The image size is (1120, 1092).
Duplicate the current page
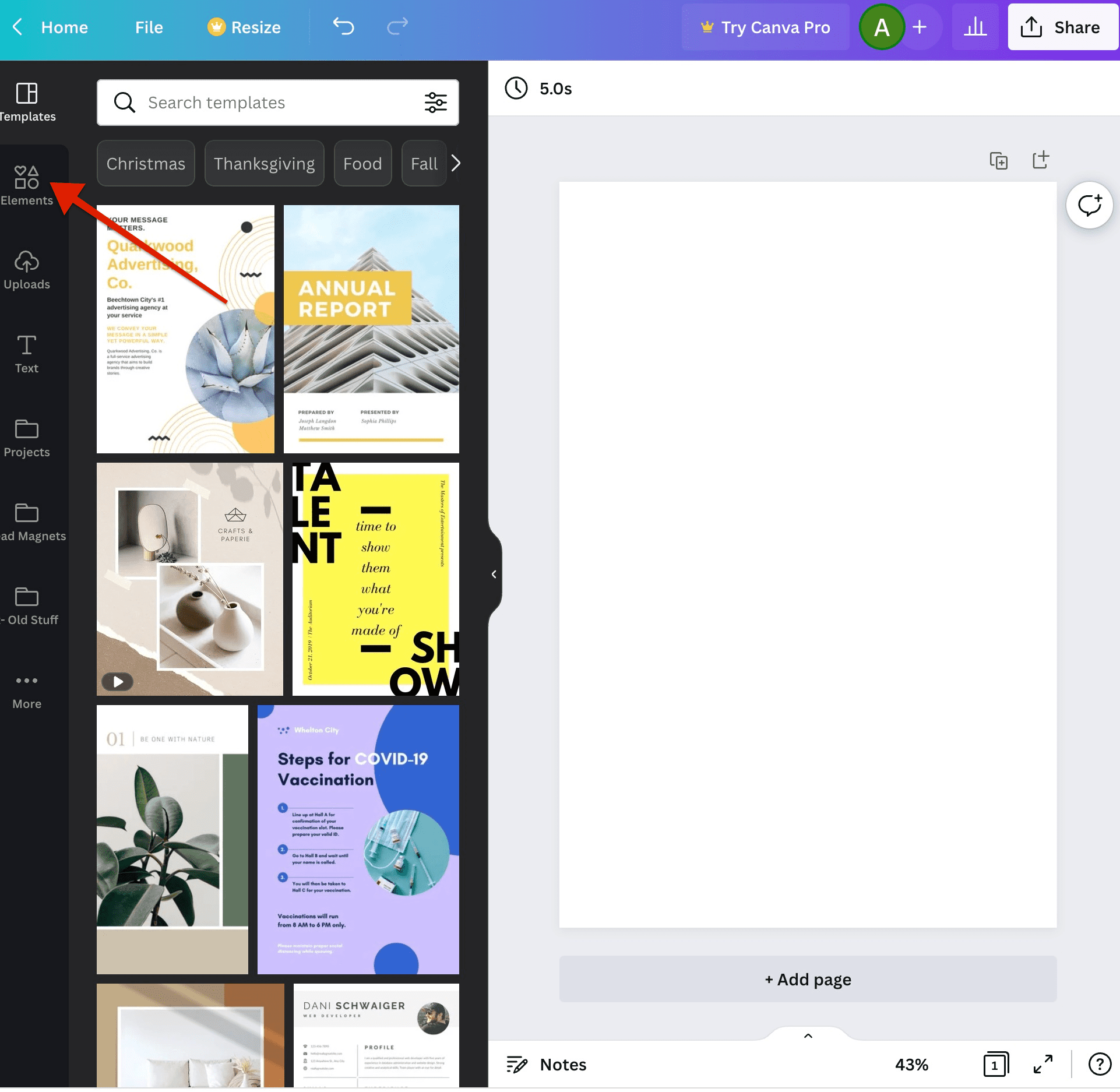point(1000,160)
